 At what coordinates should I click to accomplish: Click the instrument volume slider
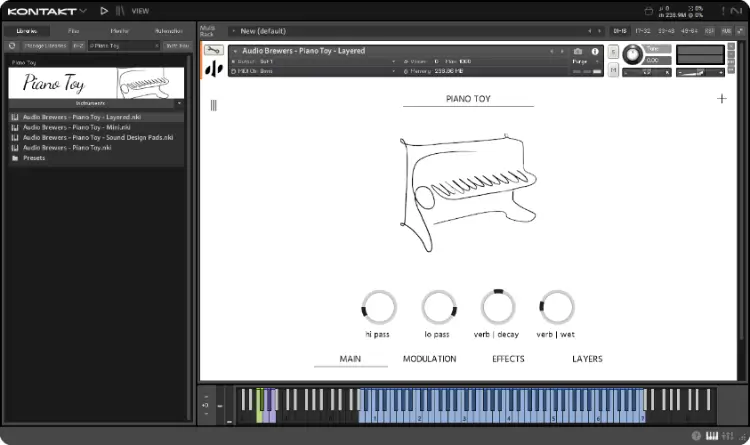(x=700, y=72)
